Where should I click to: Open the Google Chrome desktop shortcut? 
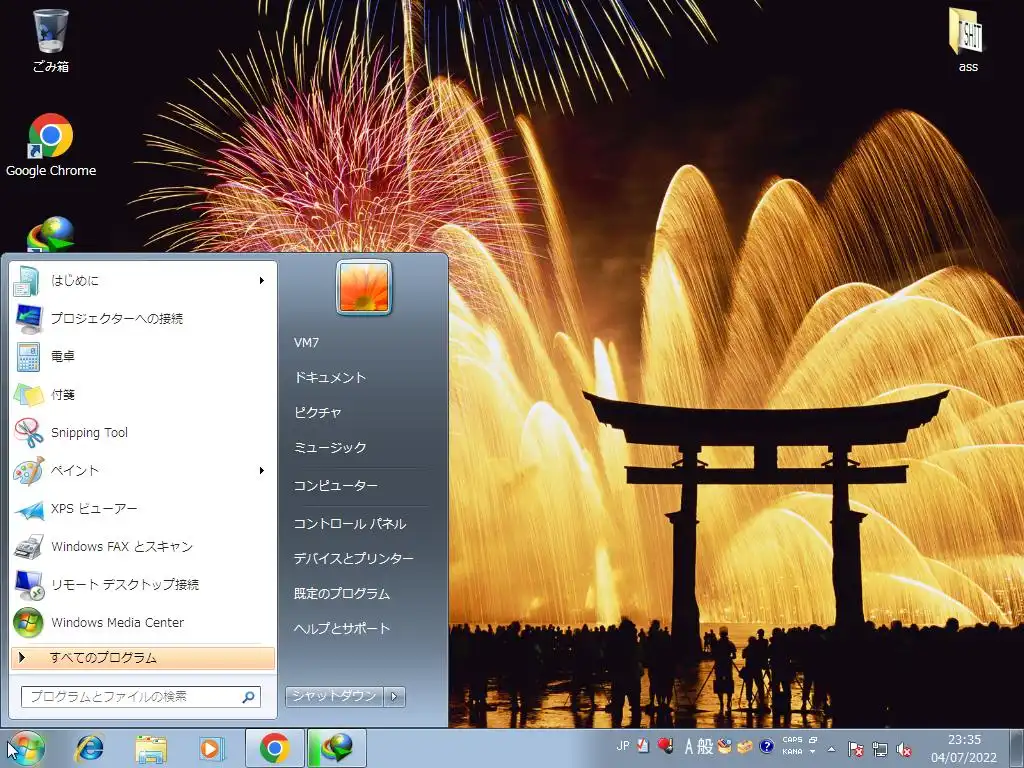(x=50, y=146)
